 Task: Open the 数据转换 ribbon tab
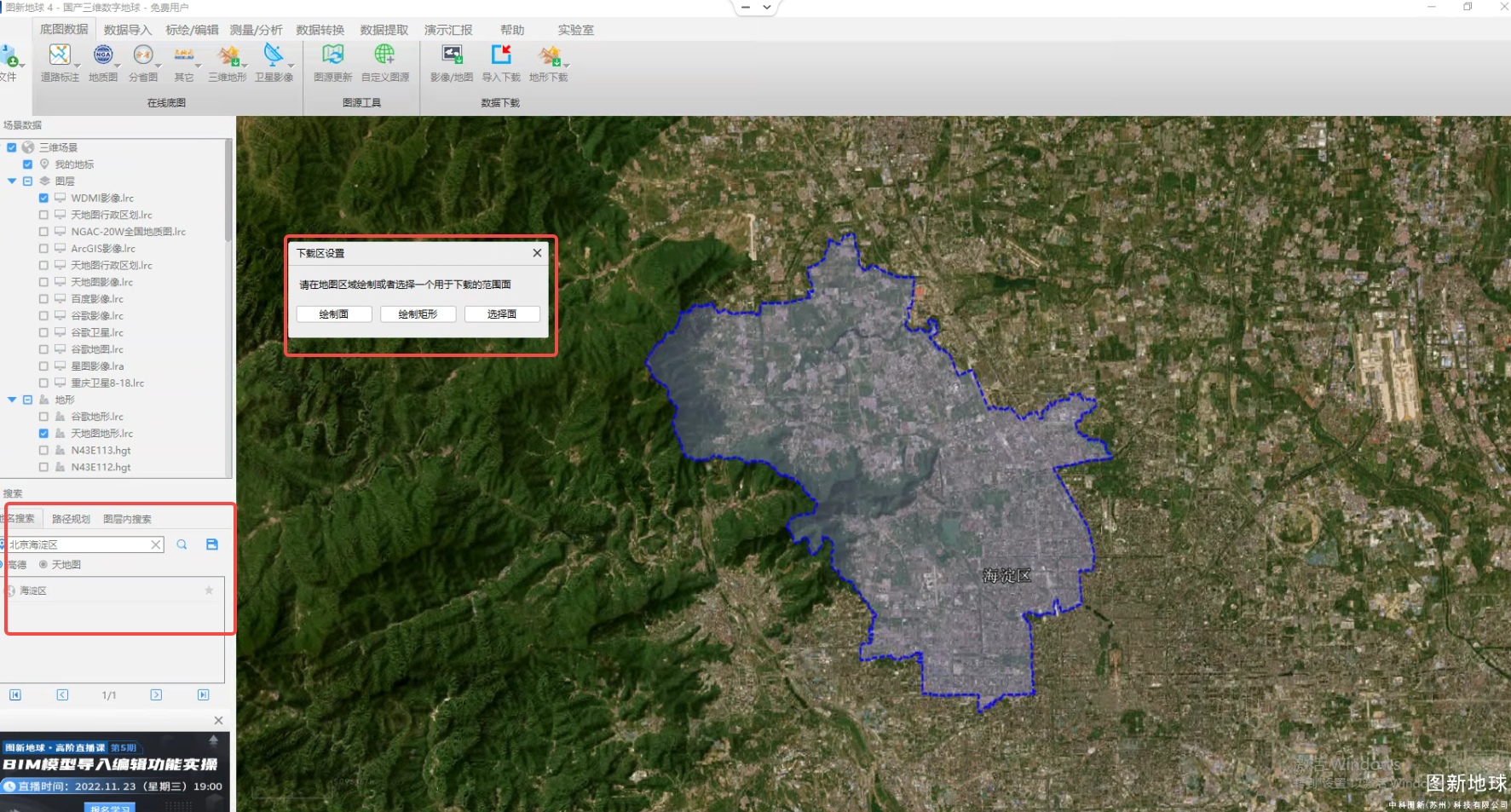tap(320, 30)
